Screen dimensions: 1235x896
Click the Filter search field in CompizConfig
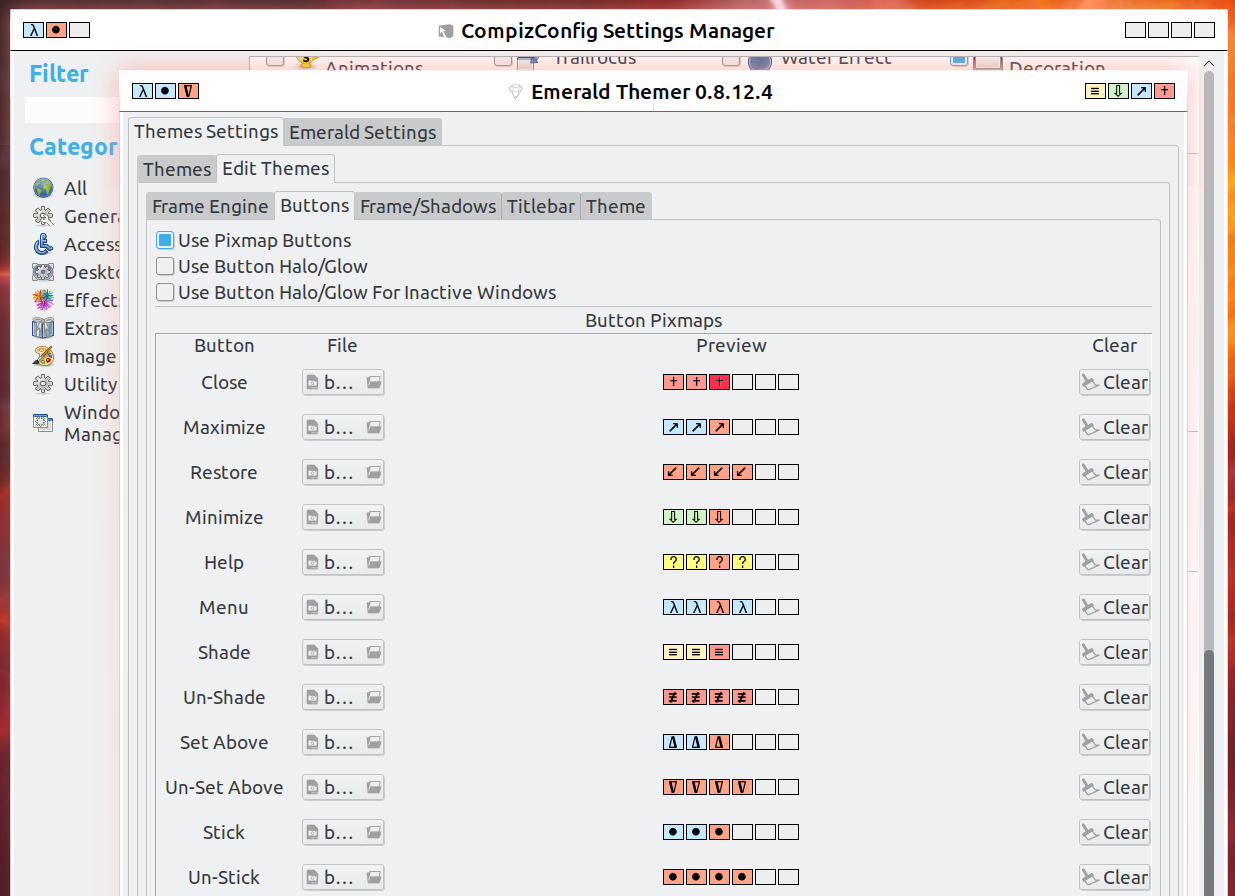pyautogui.click(x=72, y=110)
